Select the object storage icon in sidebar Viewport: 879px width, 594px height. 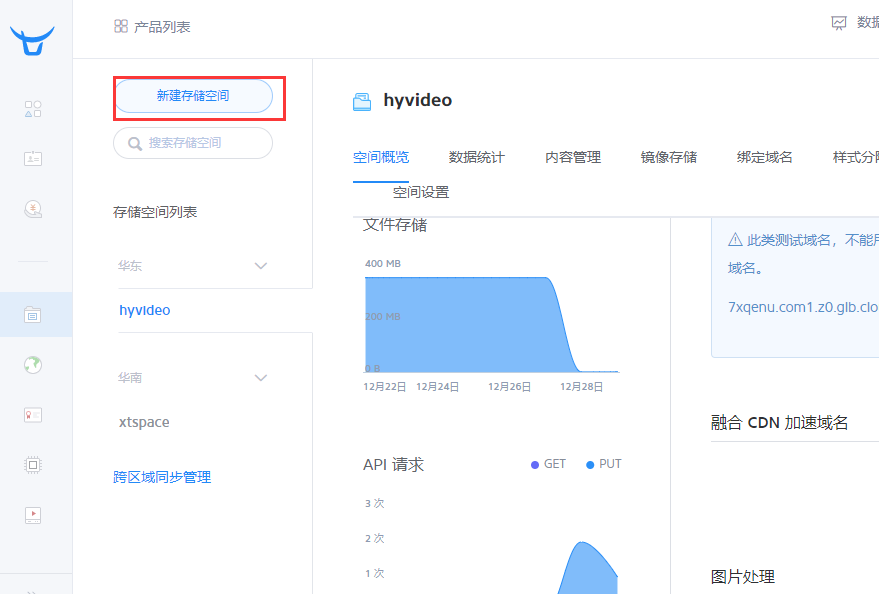click(x=33, y=315)
